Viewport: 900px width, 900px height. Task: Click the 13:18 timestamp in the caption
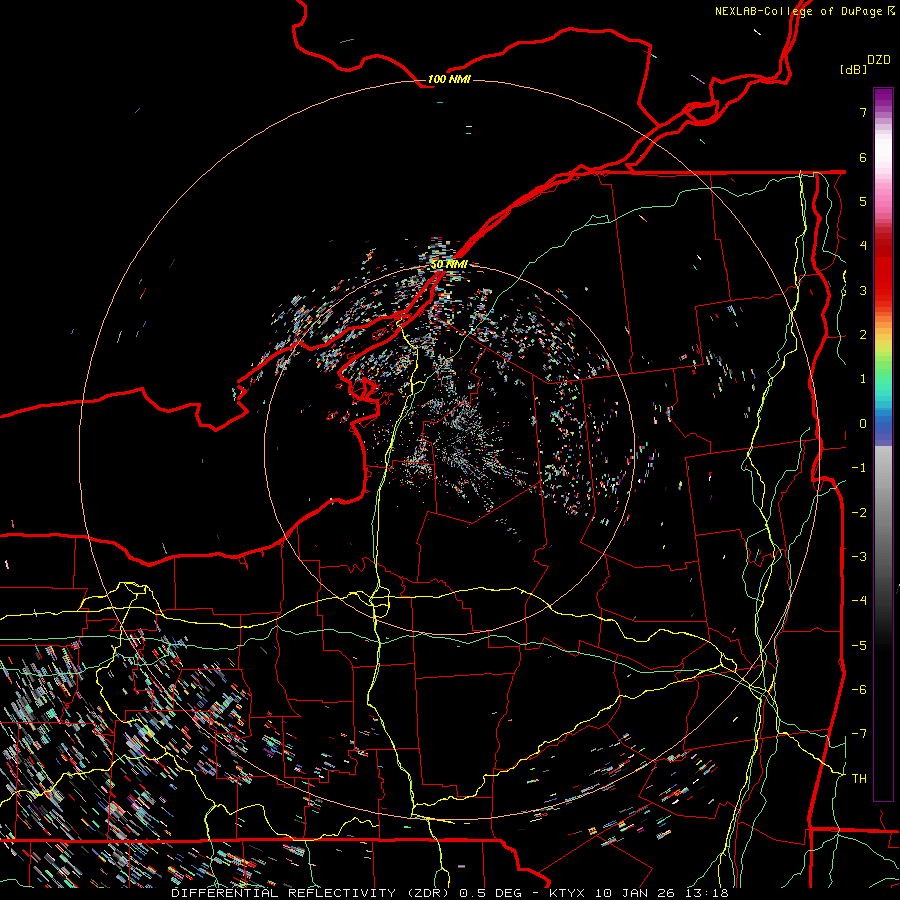708,893
